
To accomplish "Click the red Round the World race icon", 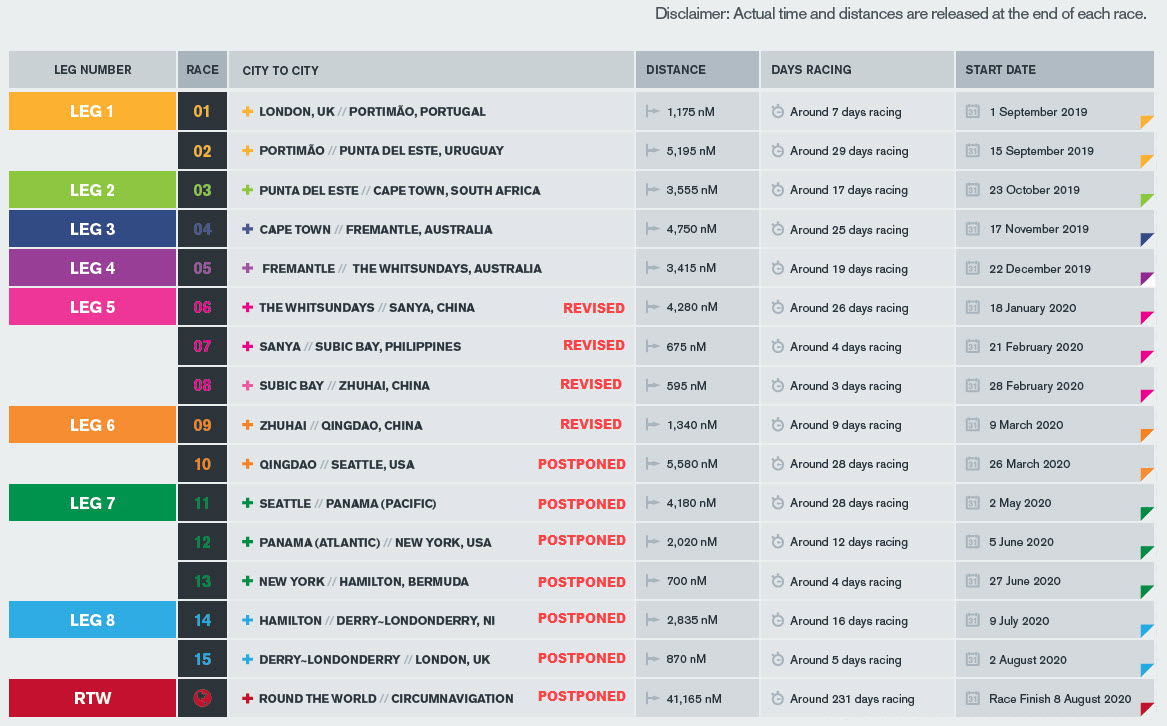I will 202,698.
